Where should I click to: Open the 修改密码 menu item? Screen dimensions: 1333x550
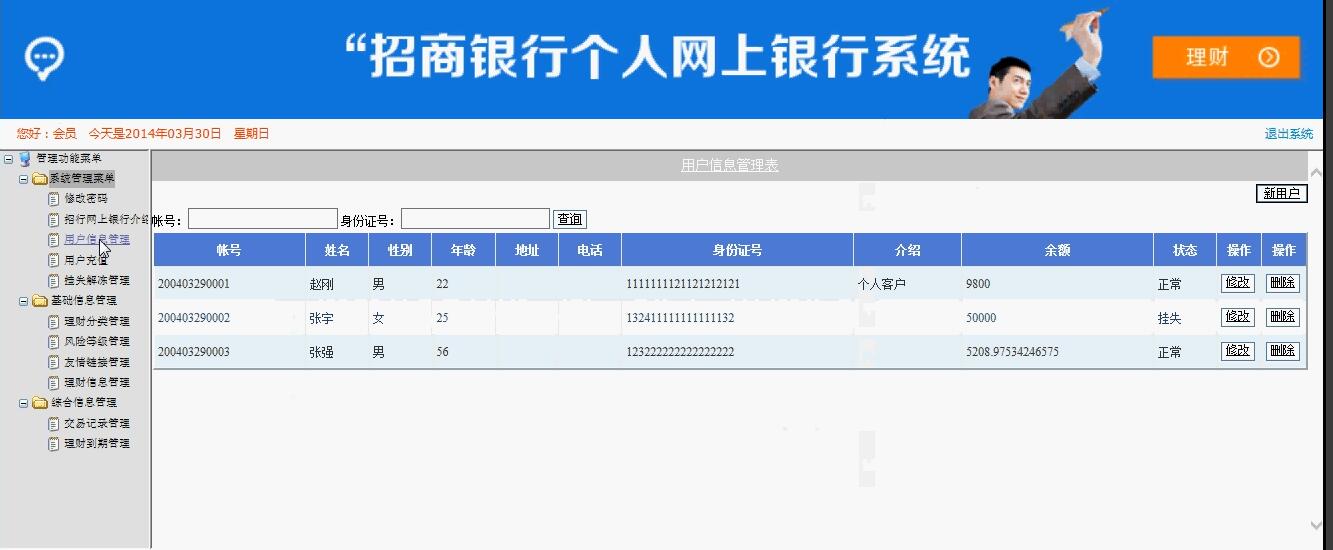pyautogui.click(x=86, y=199)
